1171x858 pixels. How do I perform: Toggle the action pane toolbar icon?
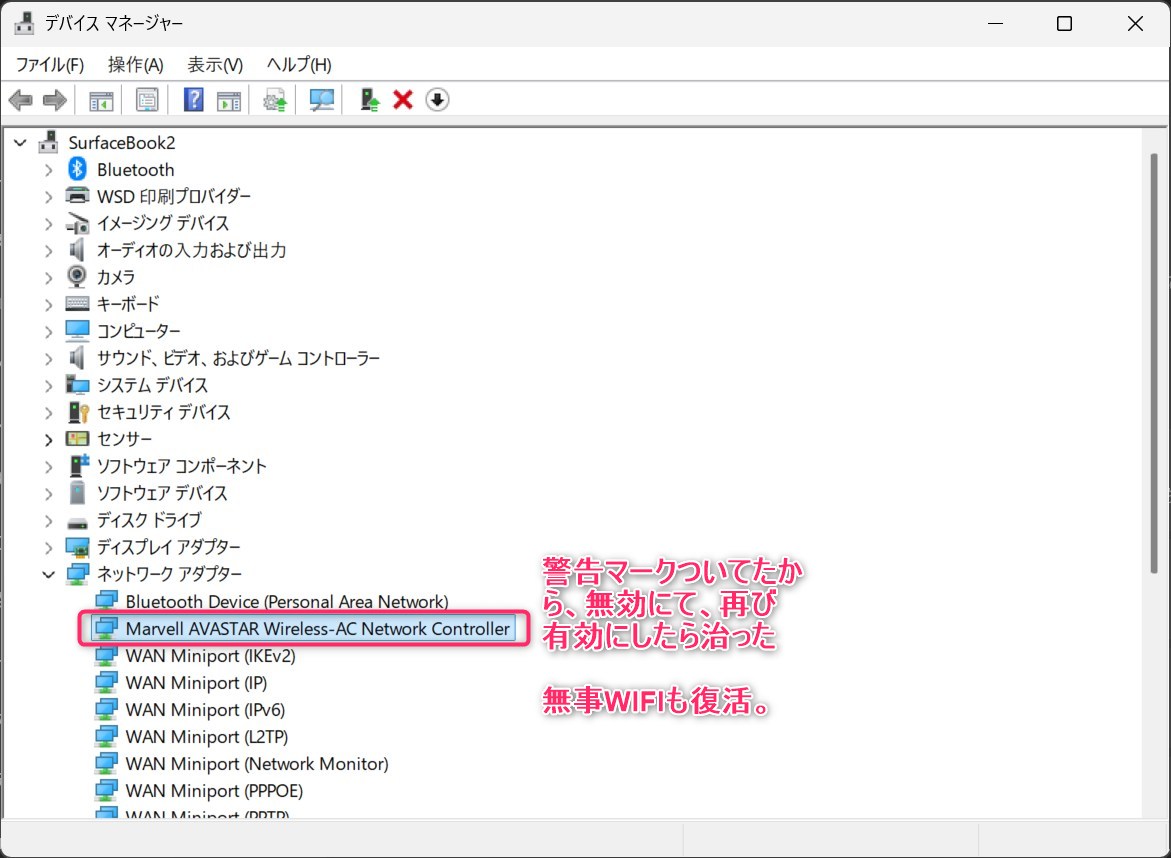(x=229, y=100)
